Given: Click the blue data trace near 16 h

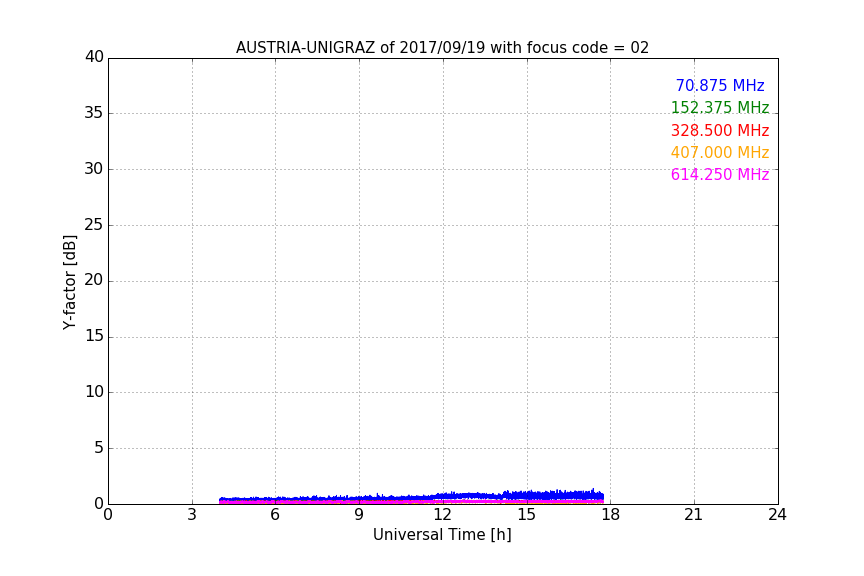Looking at the screenshot, I should pos(555,495).
